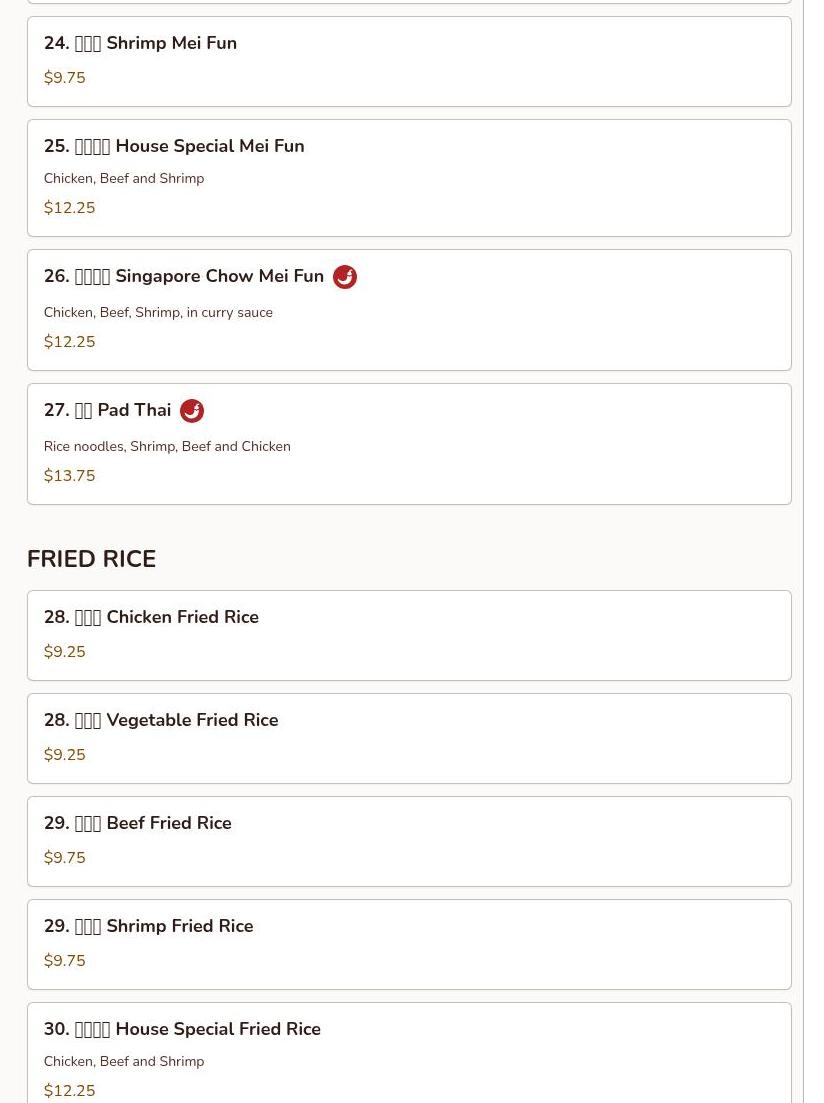Open the House Special Mei Fun item
The width and height of the screenshot is (824, 1103).
click(409, 178)
